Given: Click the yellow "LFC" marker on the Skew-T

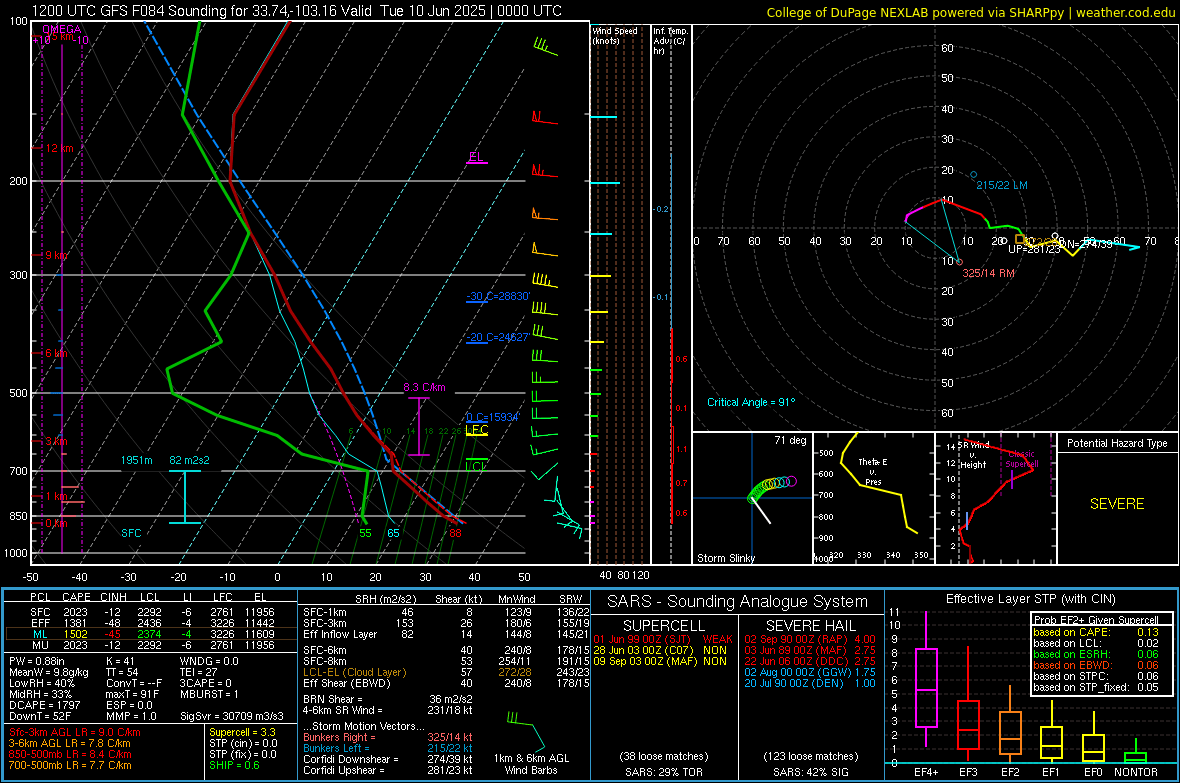Looking at the screenshot, I should pos(476,430).
